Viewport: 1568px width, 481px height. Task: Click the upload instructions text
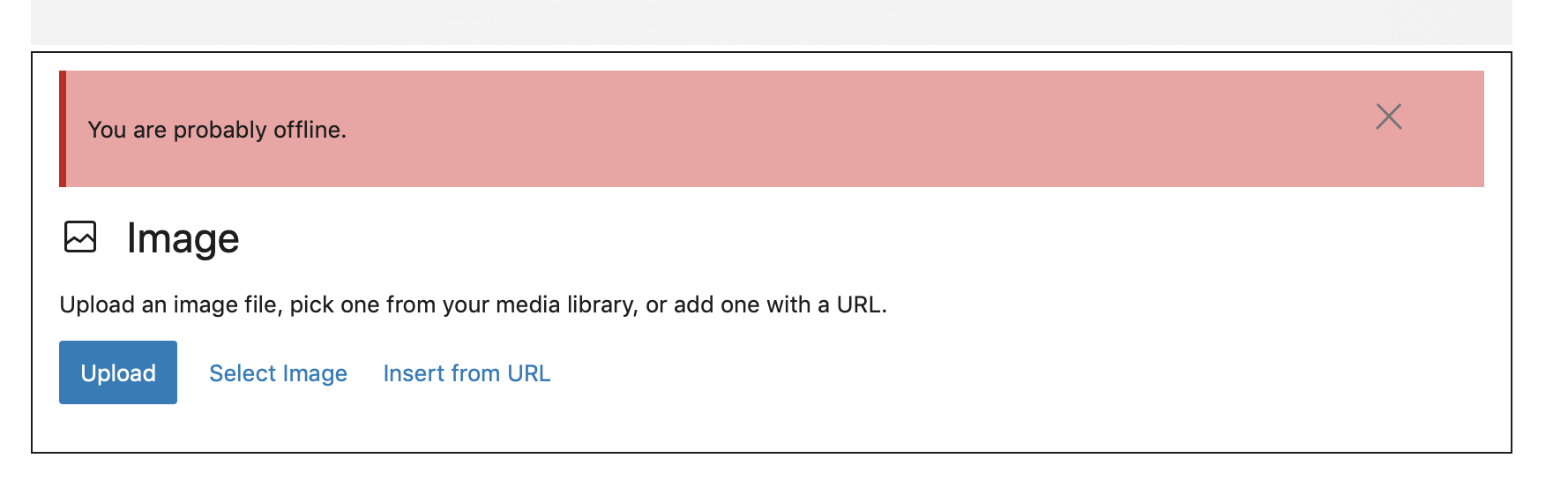click(x=473, y=304)
